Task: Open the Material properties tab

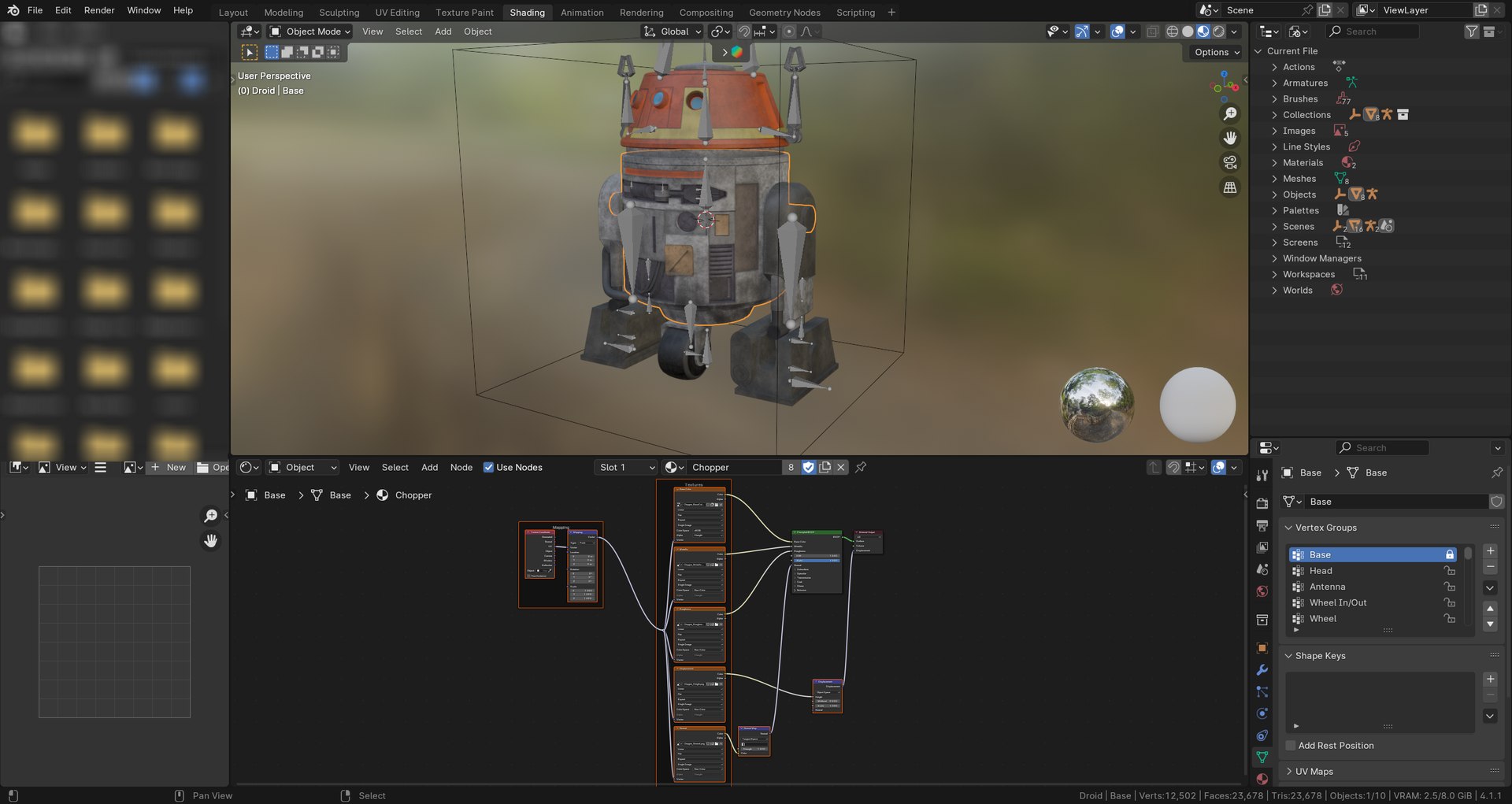Action: click(1262, 779)
